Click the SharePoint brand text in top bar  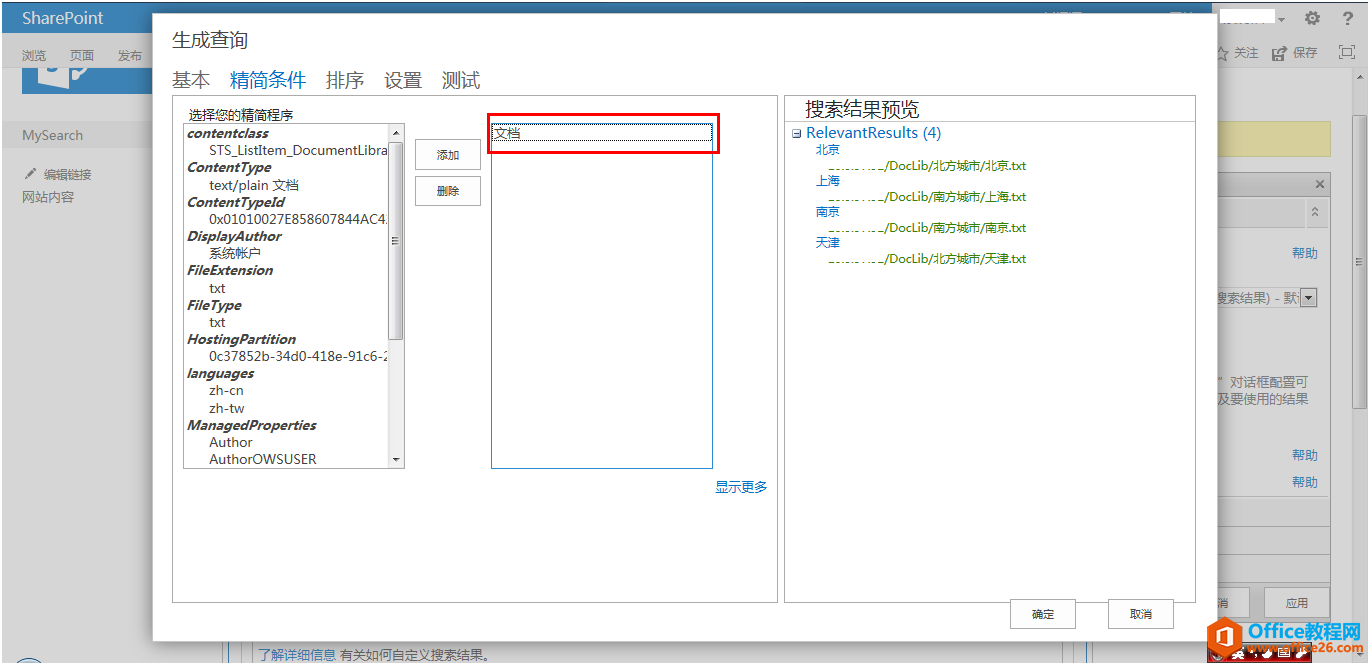63,18
